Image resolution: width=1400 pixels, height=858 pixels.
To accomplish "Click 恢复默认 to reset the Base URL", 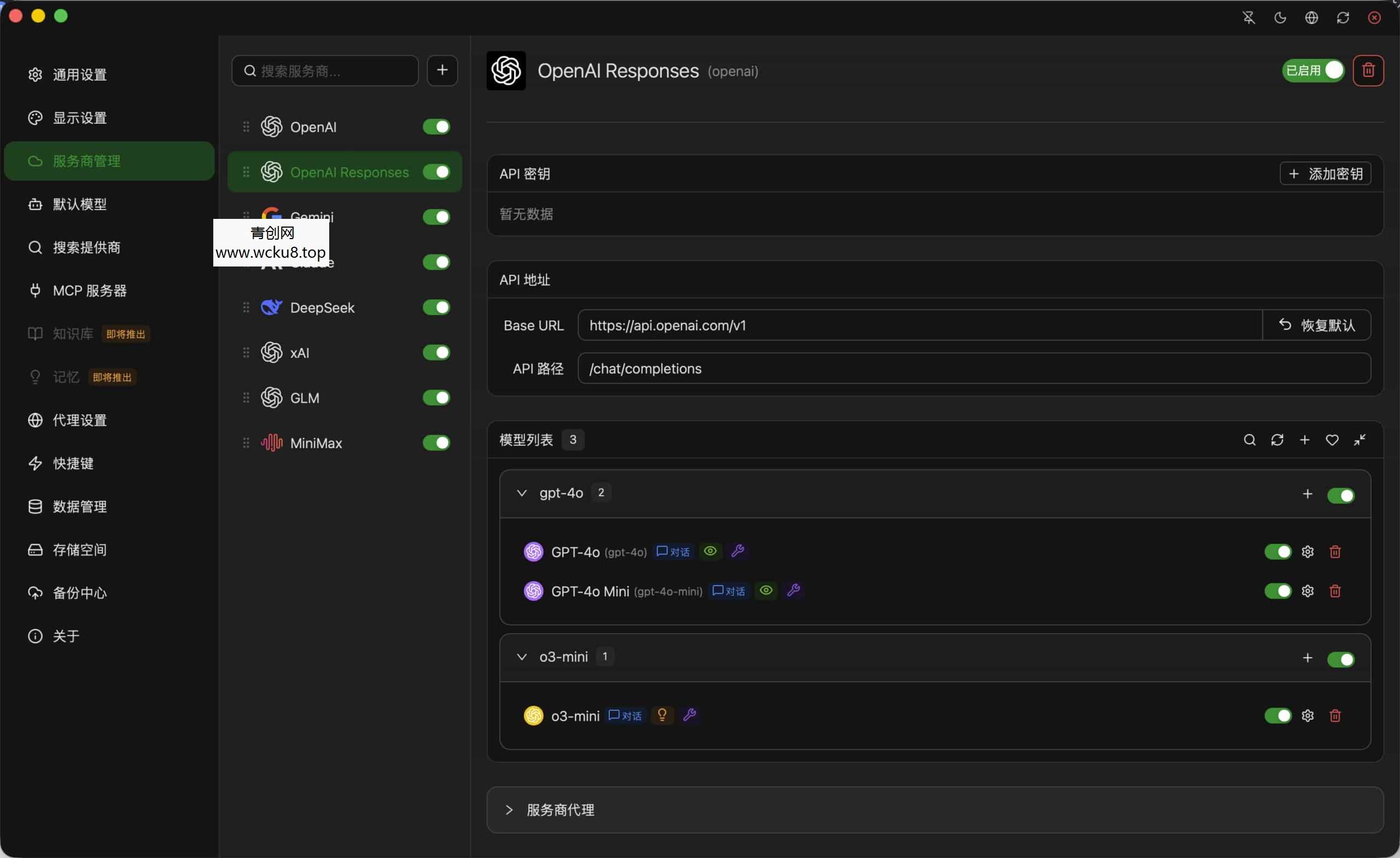I will (x=1316, y=325).
